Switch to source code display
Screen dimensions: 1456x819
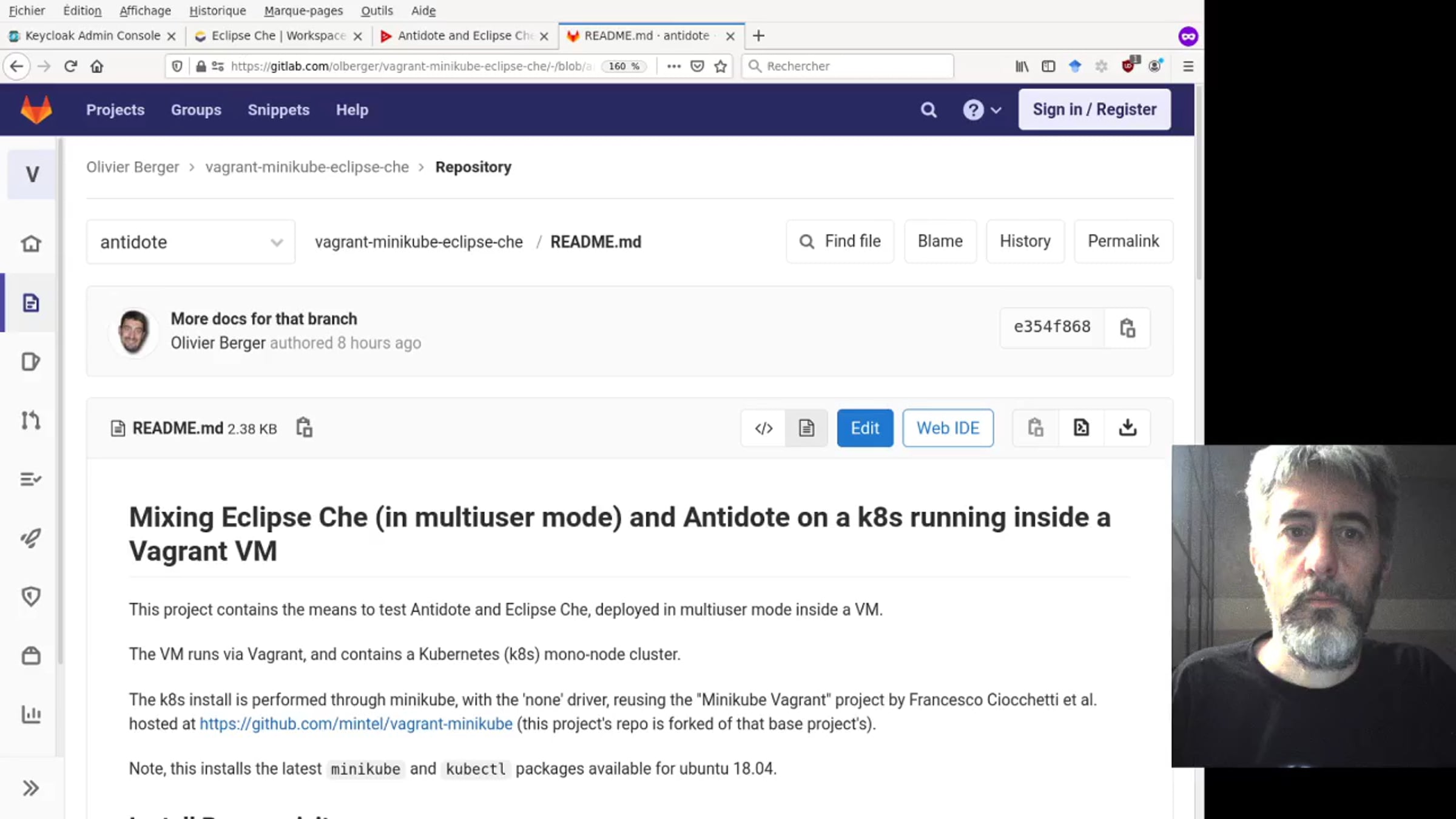click(x=763, y=428)
